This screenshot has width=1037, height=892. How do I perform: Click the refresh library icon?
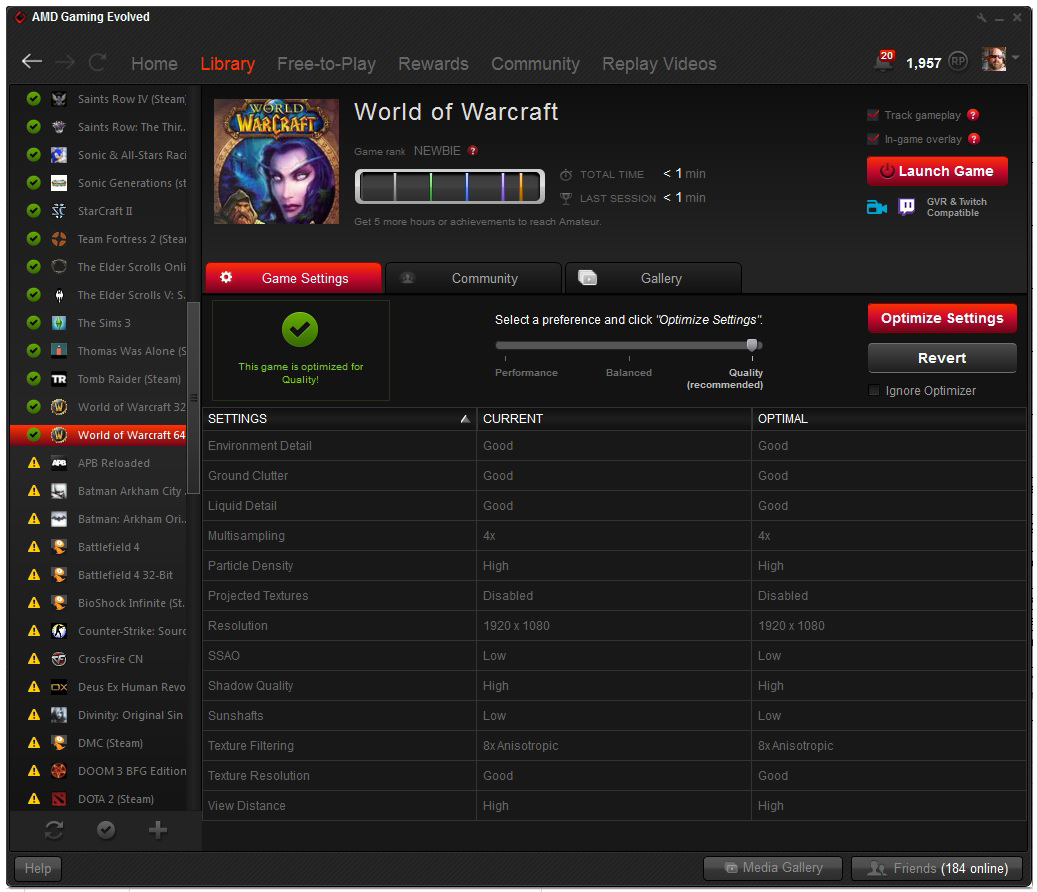pos(54,830)
